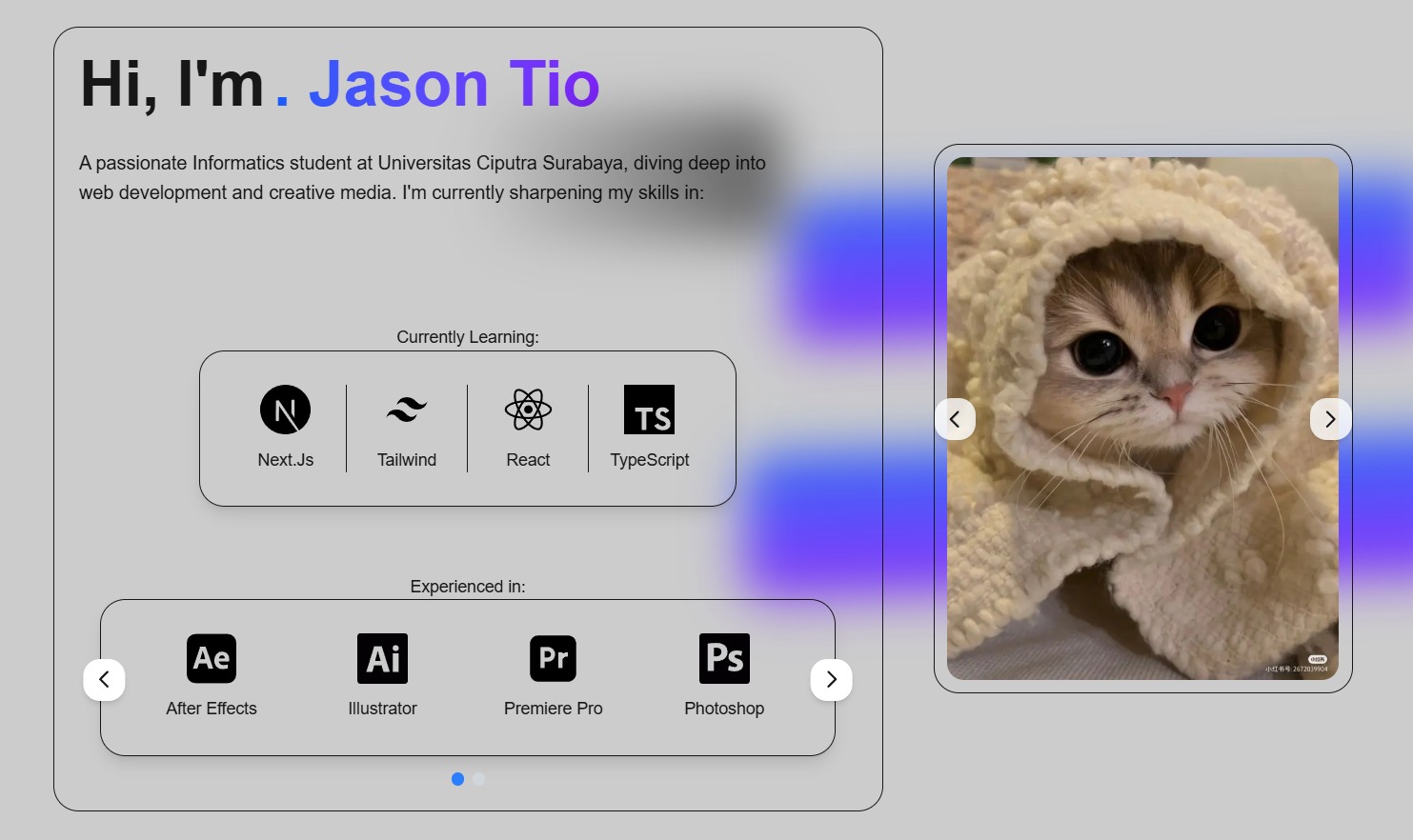Click the 'Jason Tio' gradient name
Screen dimensions: 1413x840
(x=454, y=84)
